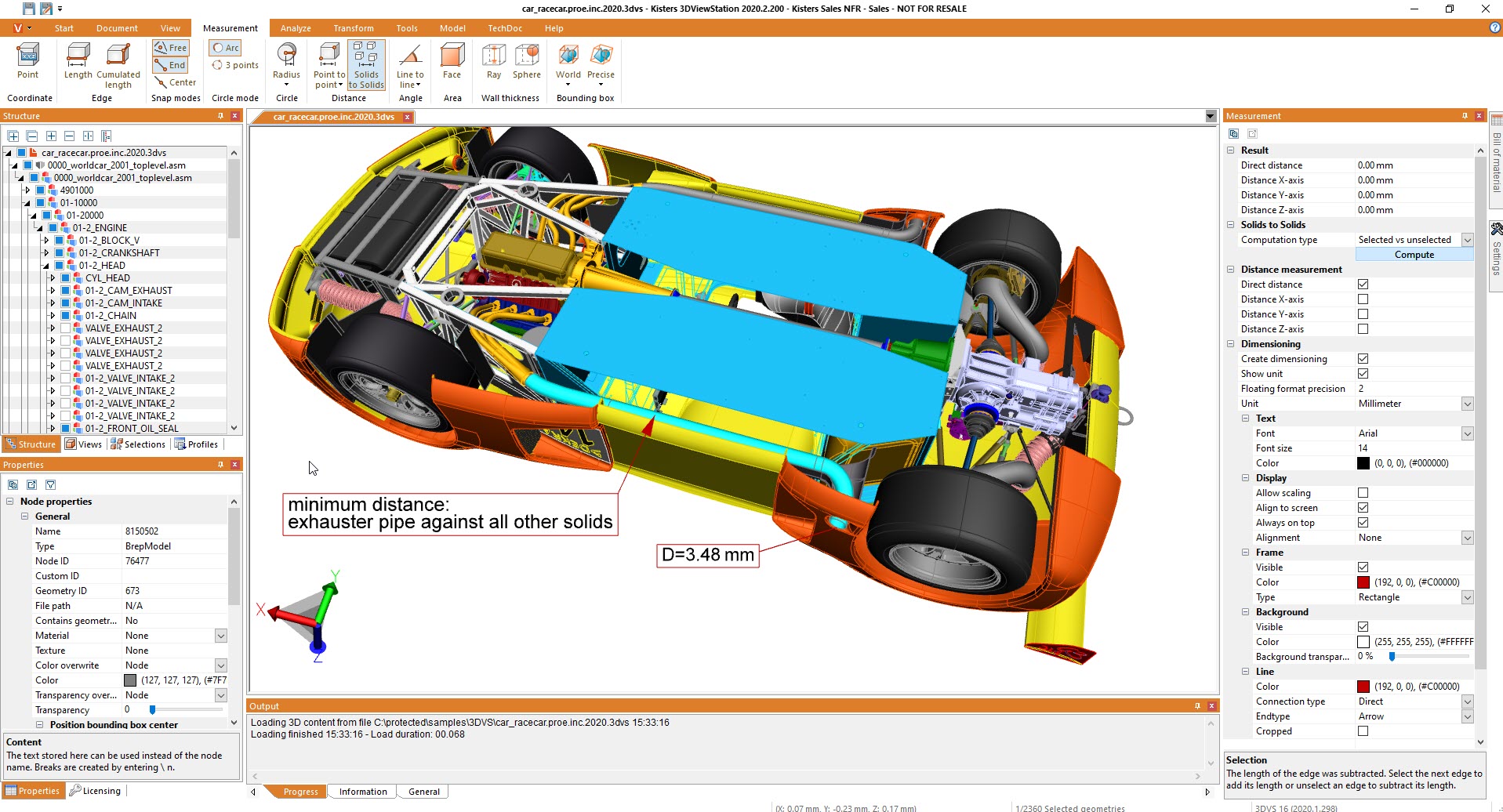Select the Ray wall thickness tool
This screenshot has width=1503, height=812.
point(494,61)
